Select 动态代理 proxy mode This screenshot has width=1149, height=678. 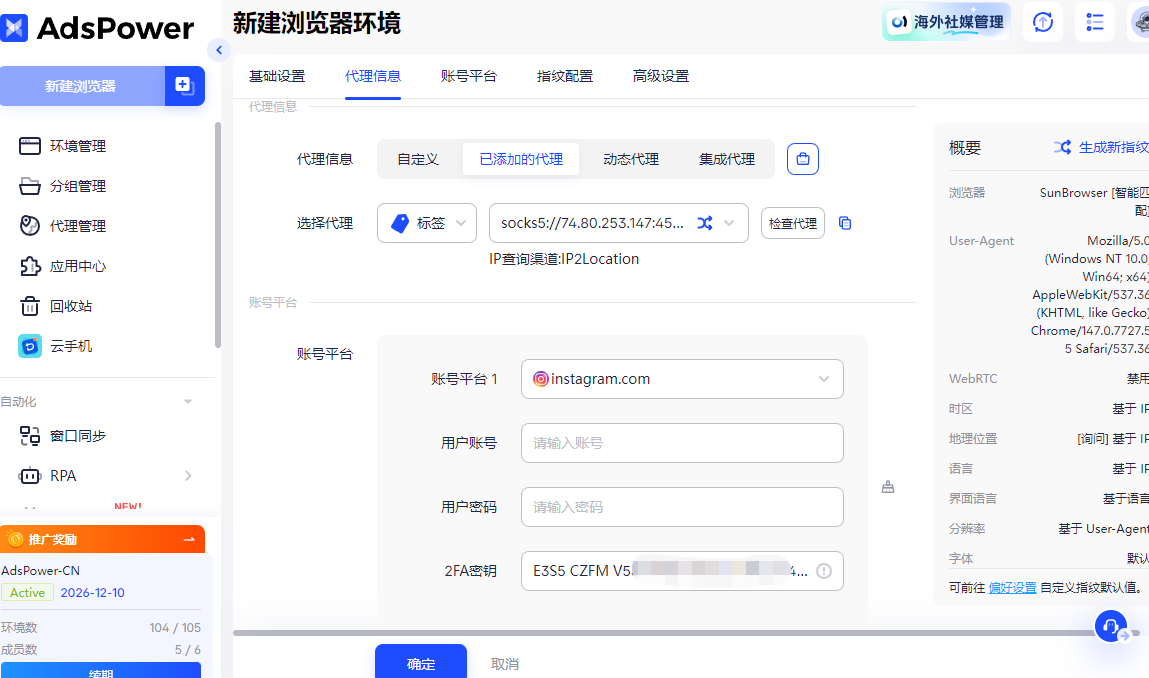point(631,159)
